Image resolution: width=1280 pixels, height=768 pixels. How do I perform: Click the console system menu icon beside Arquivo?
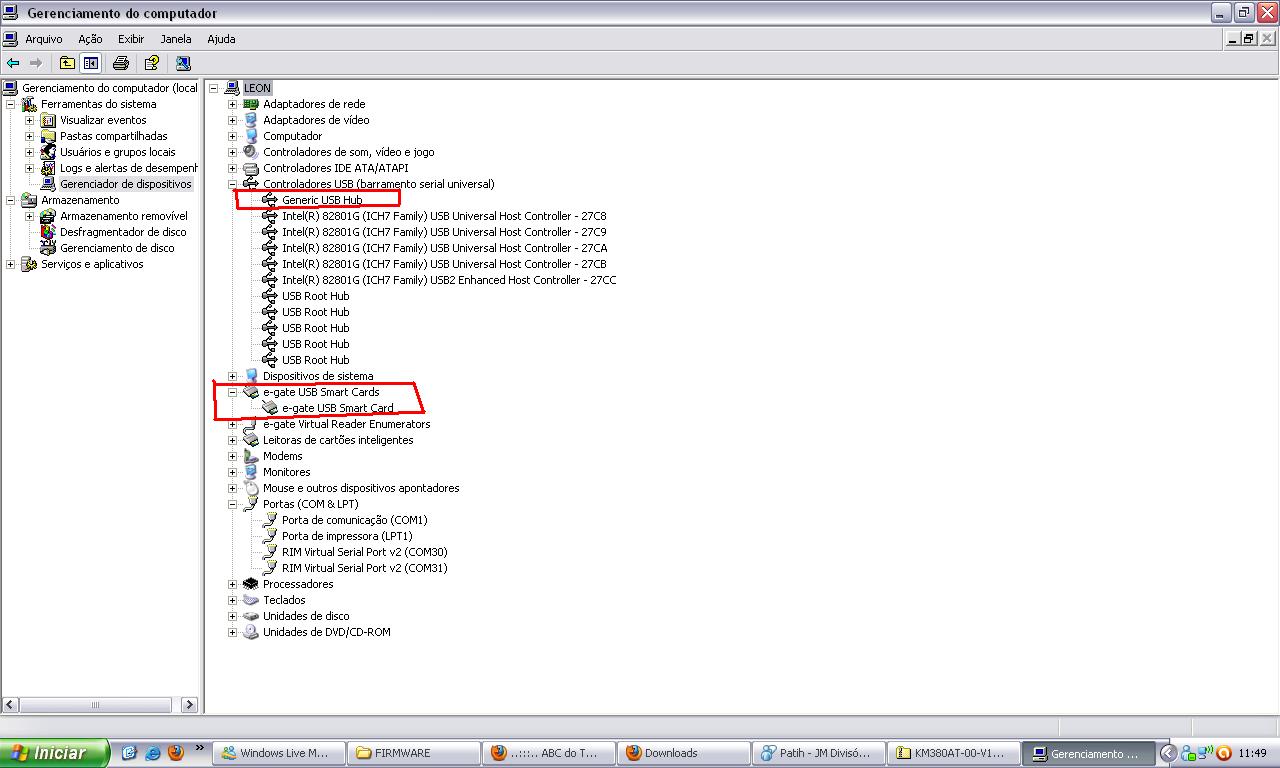pyautogui.click(x=10, y=39)
